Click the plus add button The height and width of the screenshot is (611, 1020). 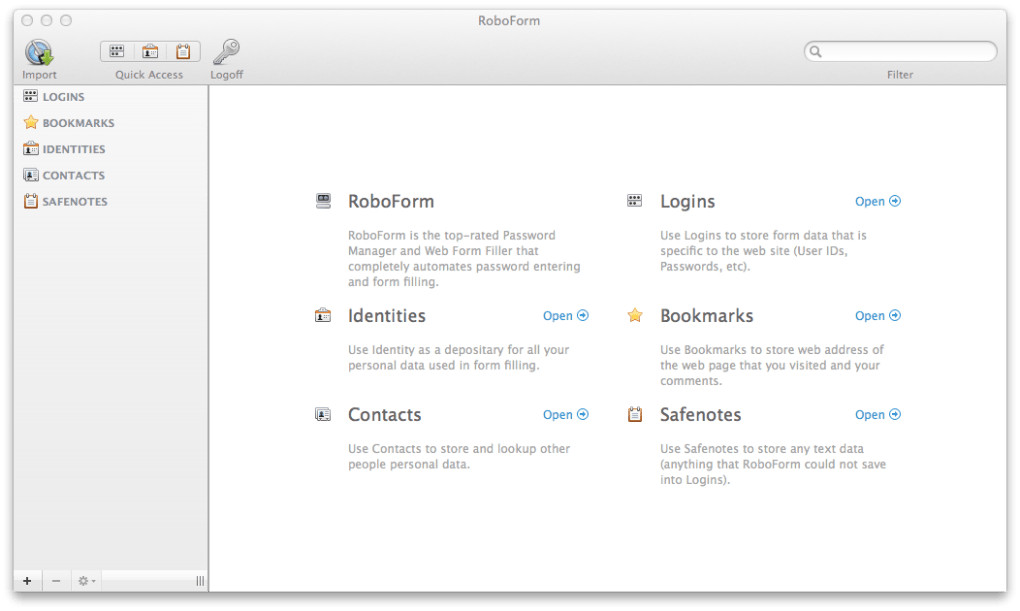[27, 580]
